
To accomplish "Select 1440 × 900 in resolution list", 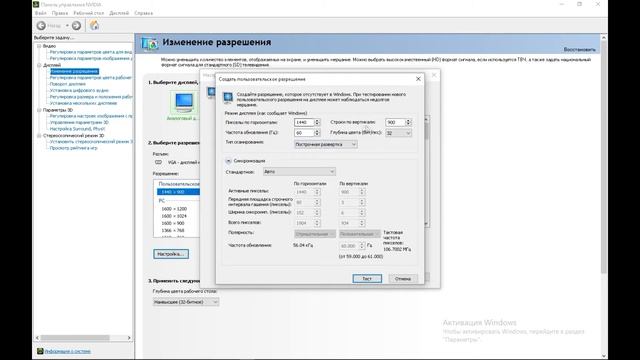I will 178,192.
